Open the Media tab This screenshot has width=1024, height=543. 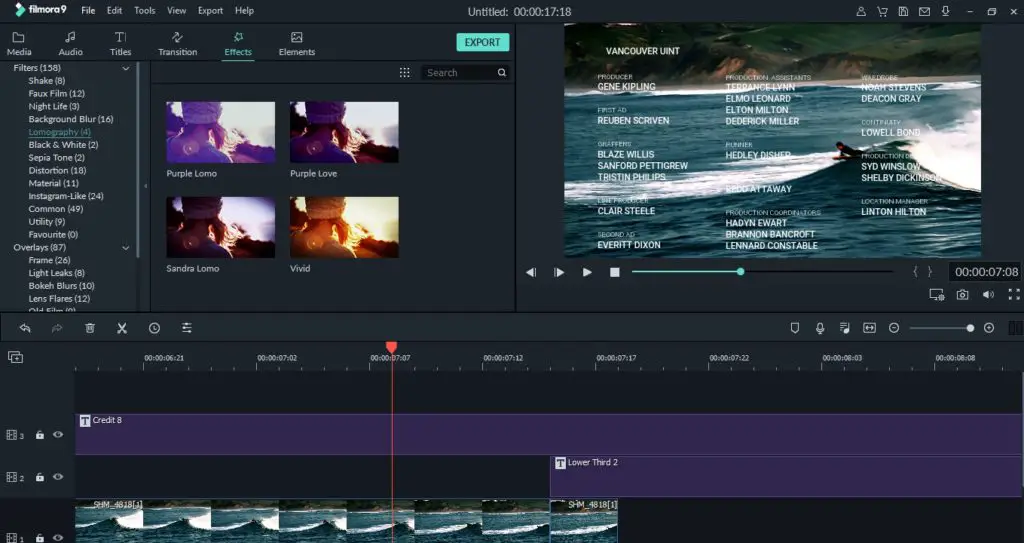point(18,44)
